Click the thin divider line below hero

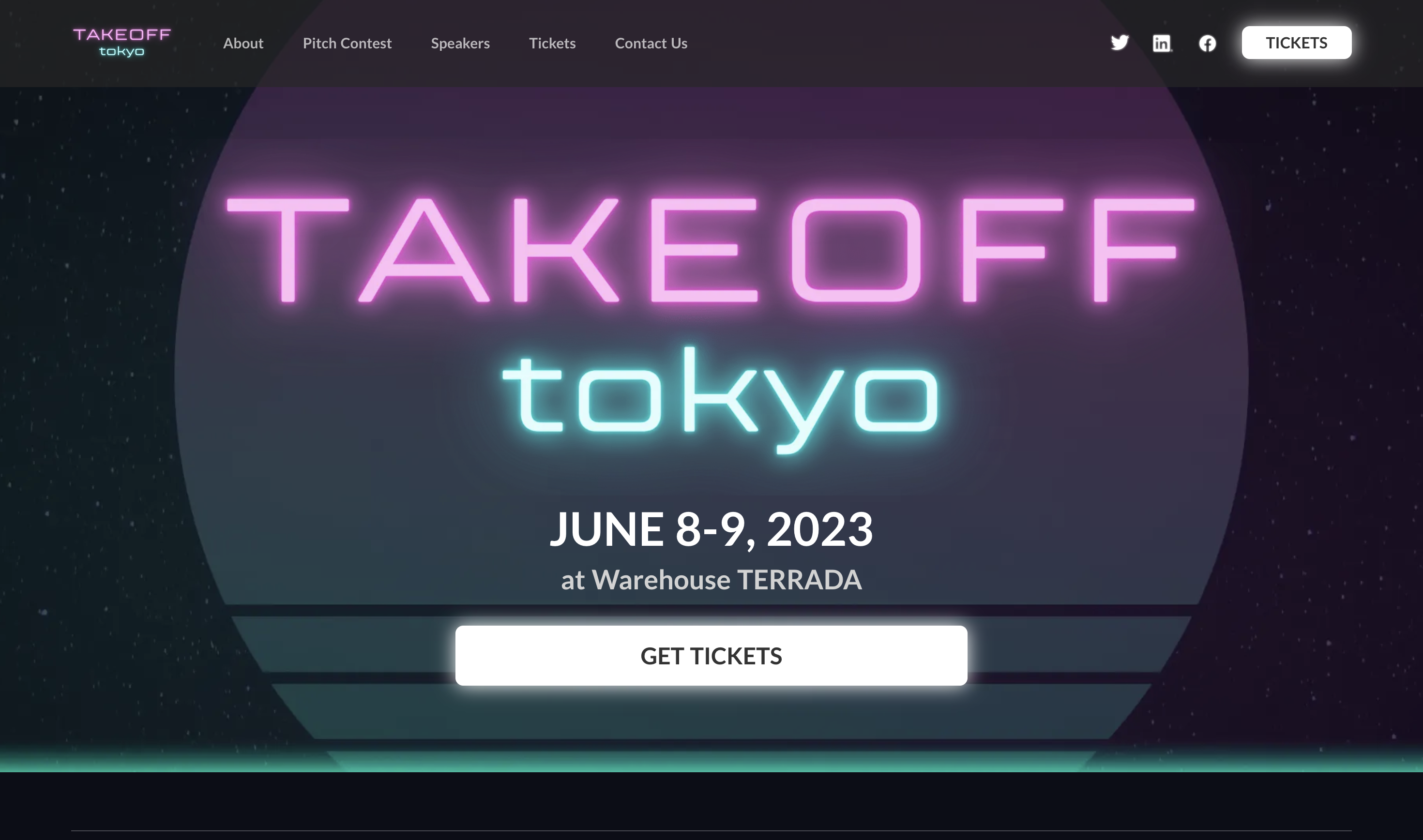(711, 830)
